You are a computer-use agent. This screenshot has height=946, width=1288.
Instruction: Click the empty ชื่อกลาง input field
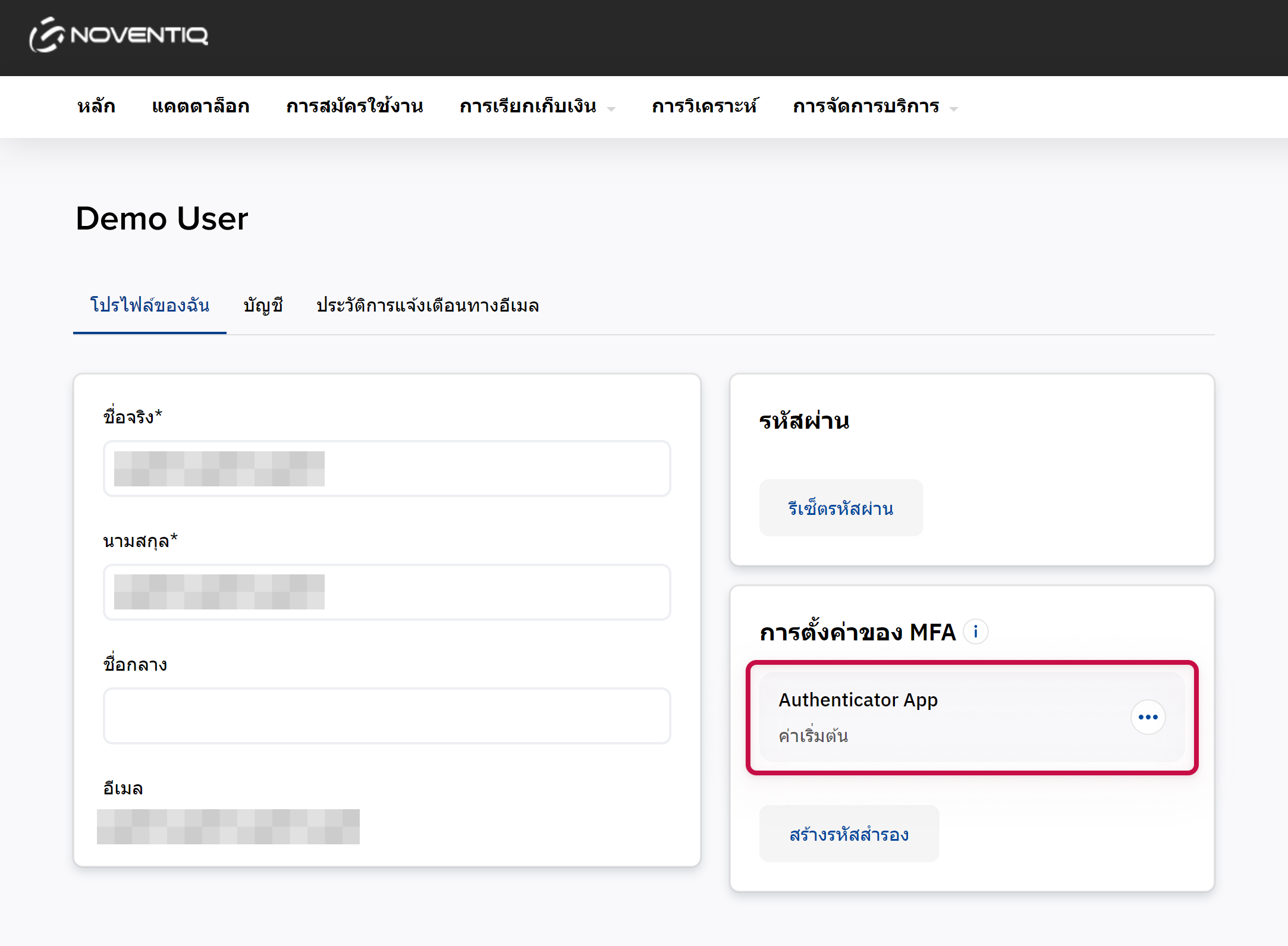pyautogui.click(x=387, y=716)
